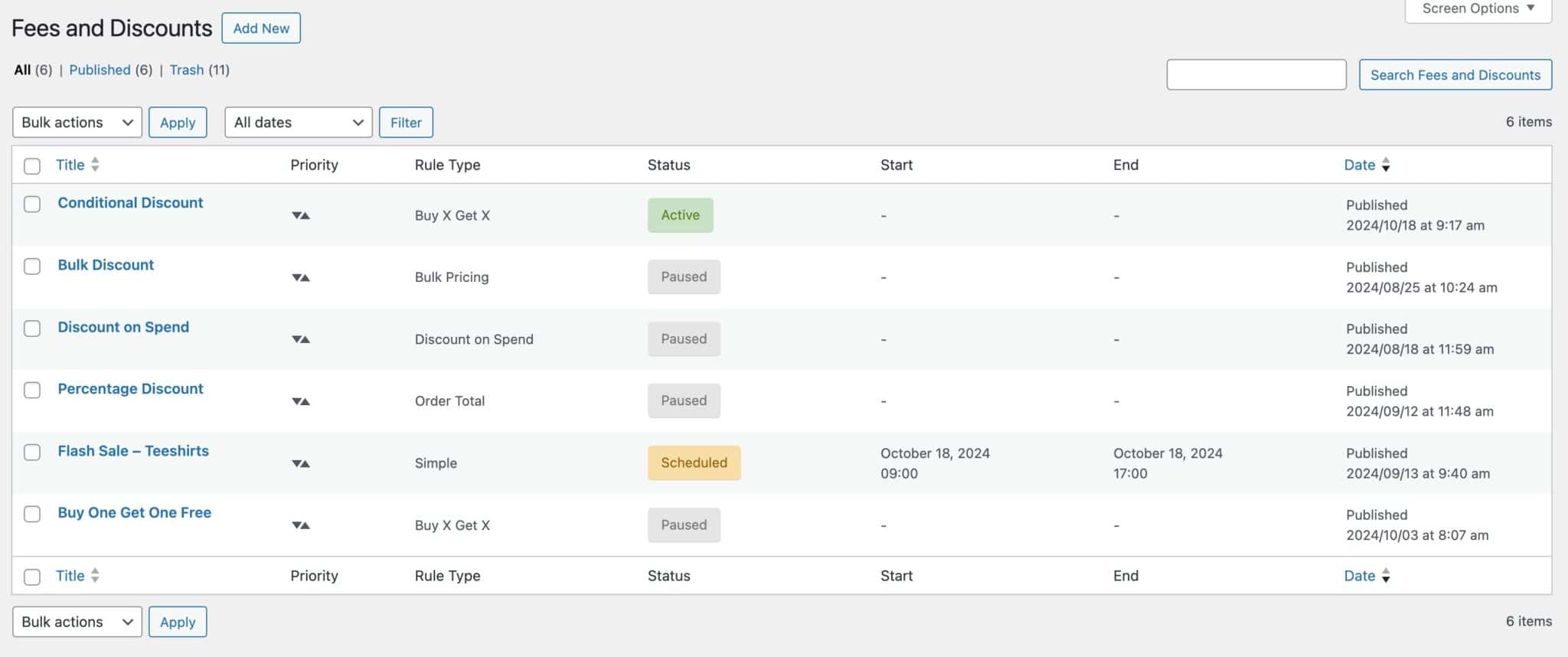Image resolution: width=1568 pixels, height=657 pixels.
Task: Click the start date October 18, 2024 09:00
Action: pos(935,463)
